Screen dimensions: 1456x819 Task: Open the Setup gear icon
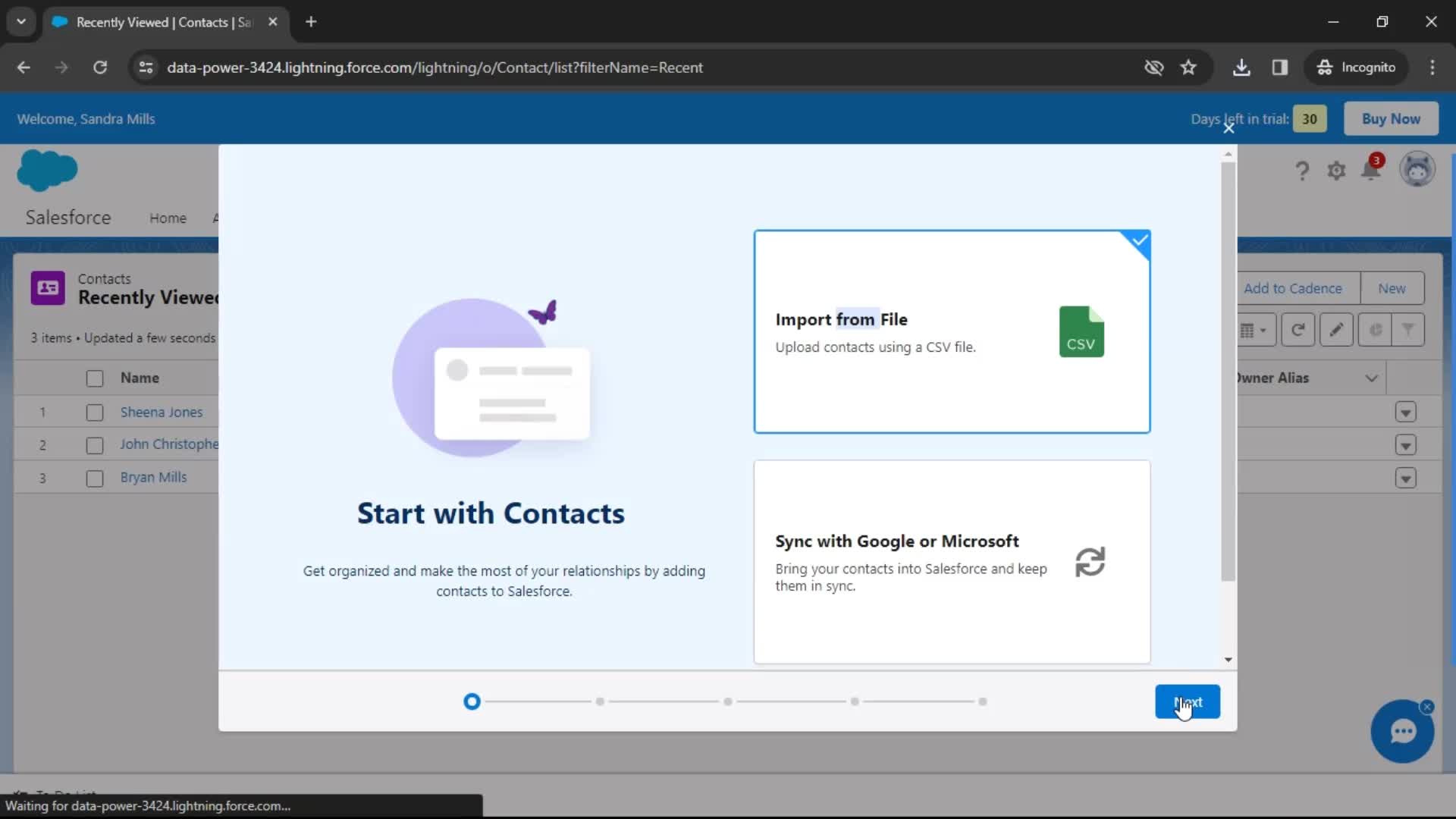1336,171
